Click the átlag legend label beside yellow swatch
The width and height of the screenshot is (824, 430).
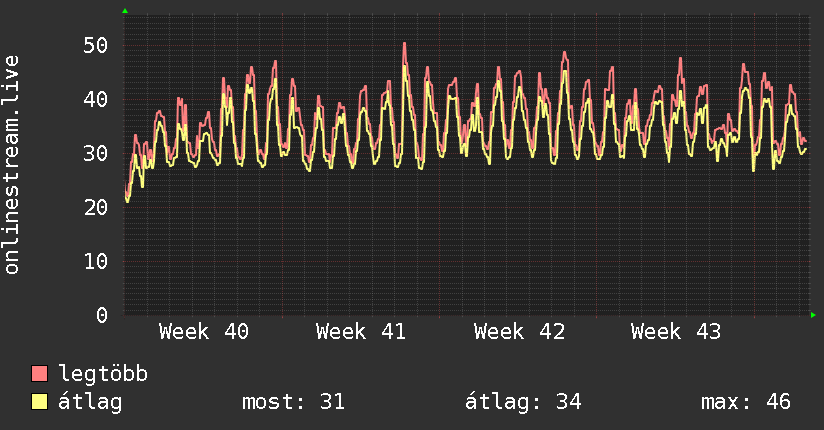pos(90,402)
